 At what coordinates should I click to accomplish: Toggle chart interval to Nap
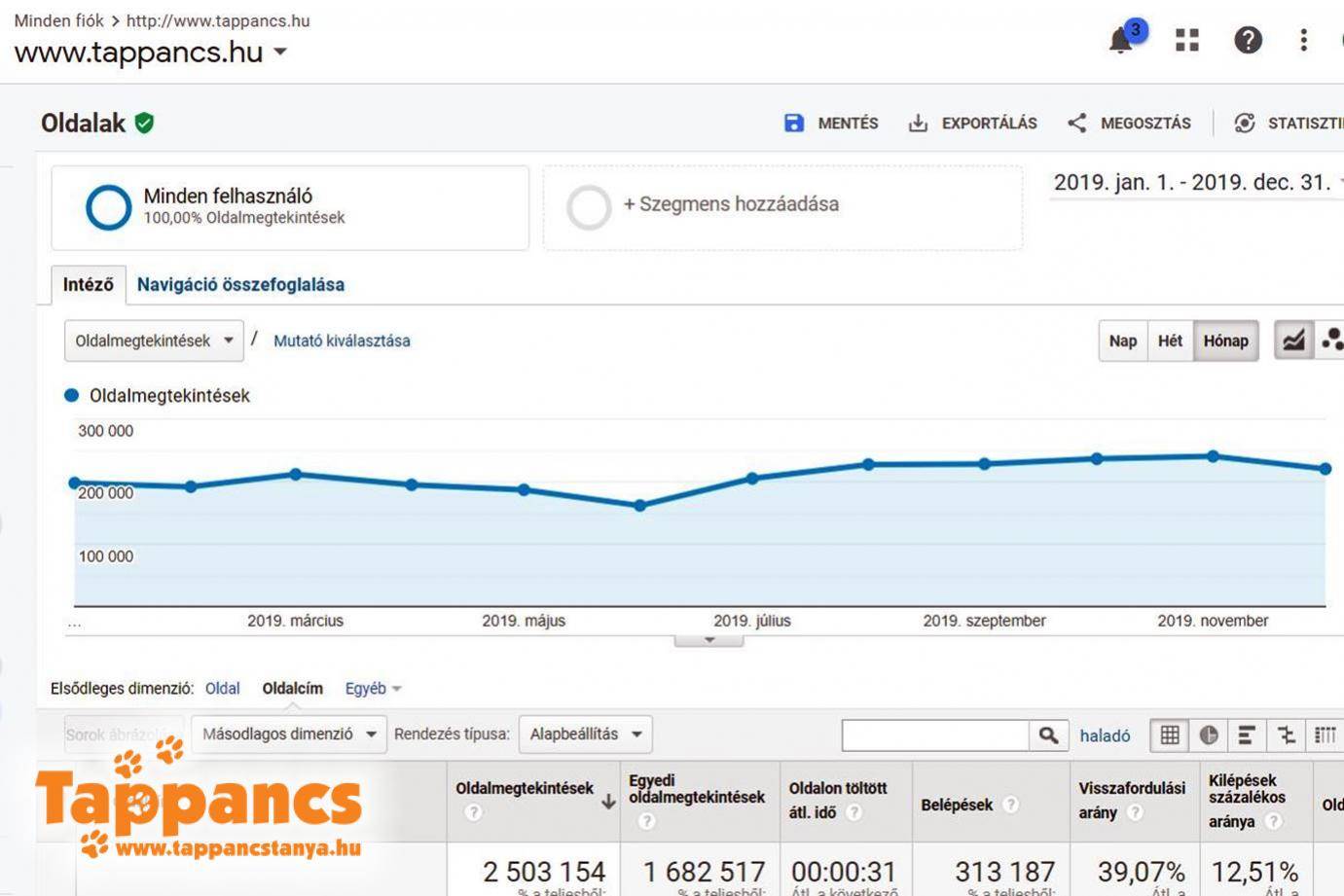tap(1122, 340)
